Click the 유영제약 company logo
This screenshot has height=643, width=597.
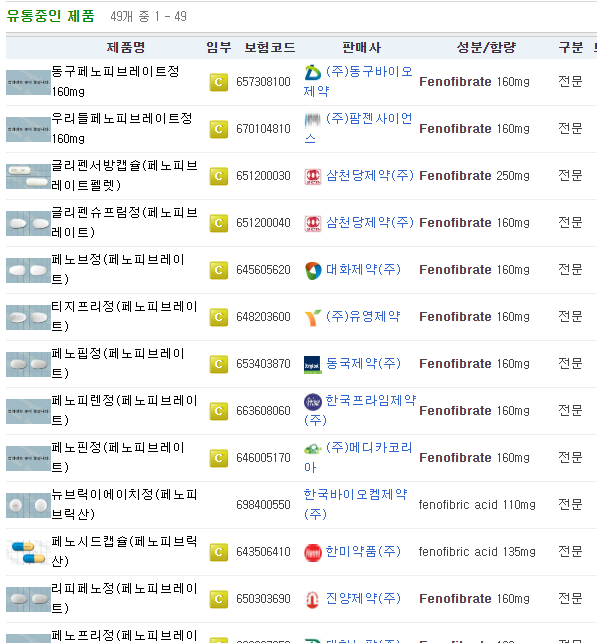[x=313, y=317]
